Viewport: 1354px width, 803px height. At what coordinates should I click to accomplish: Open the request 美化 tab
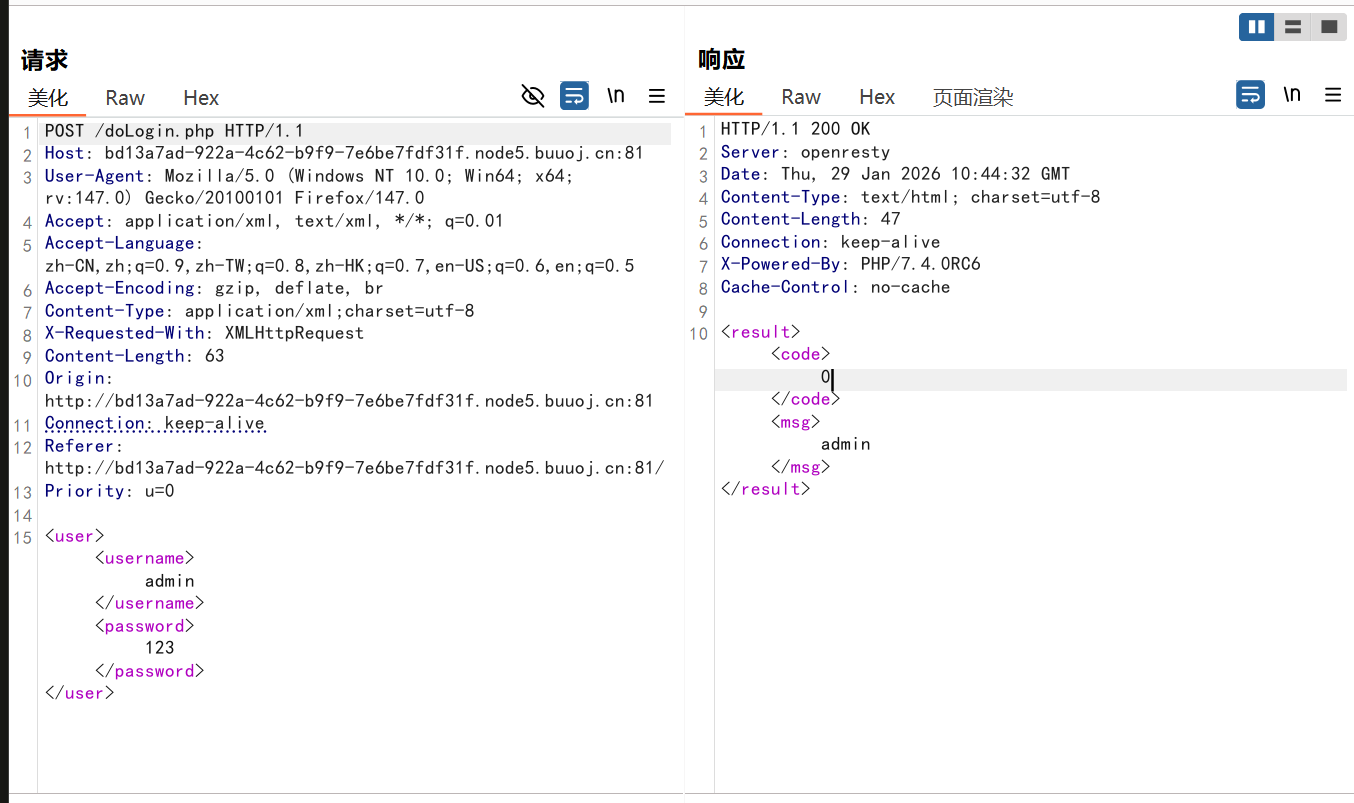(48, 98)
